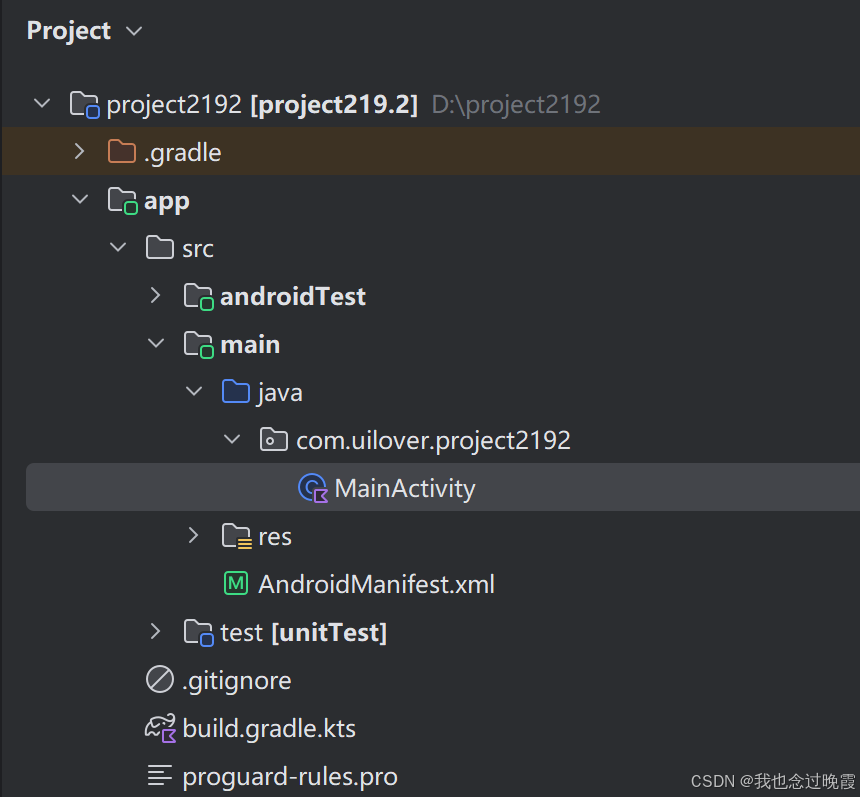Expand the .gradle folder
Image resolution: width=860 pixels, height=797 pixels.
coord(80,151)
